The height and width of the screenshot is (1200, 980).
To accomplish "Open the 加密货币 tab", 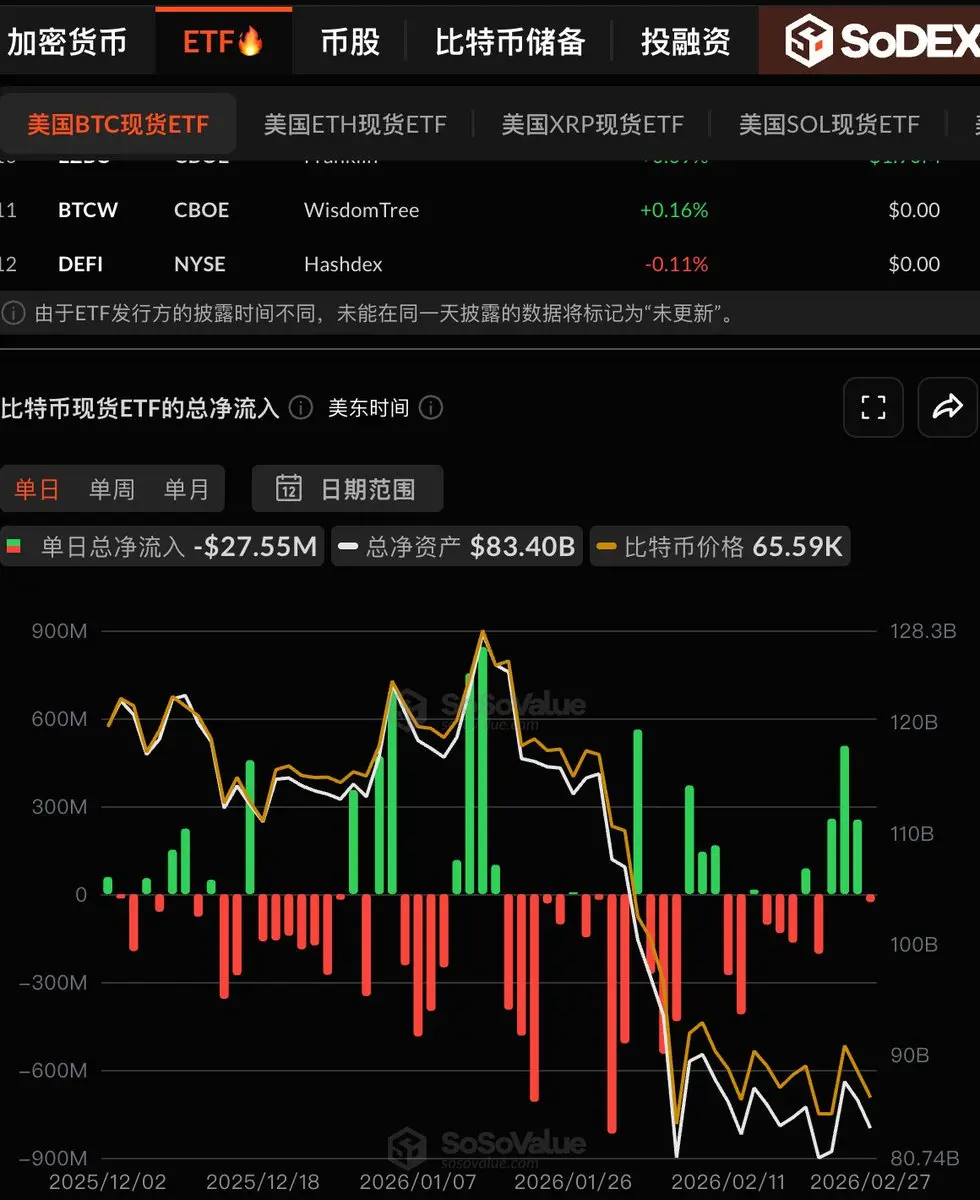I will 67,41.
